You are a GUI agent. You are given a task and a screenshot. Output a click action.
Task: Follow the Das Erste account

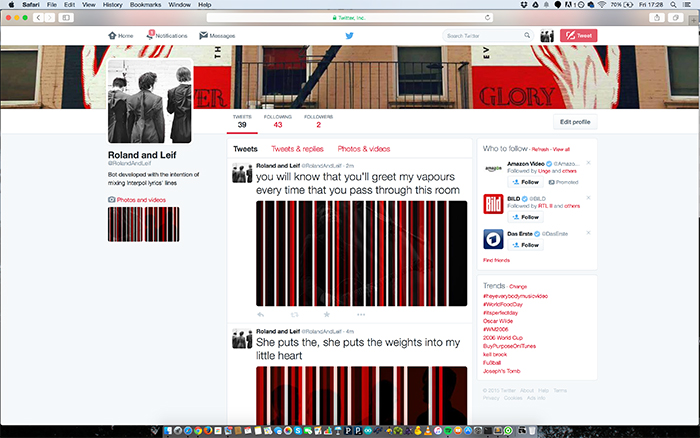[x=527, y=245]
